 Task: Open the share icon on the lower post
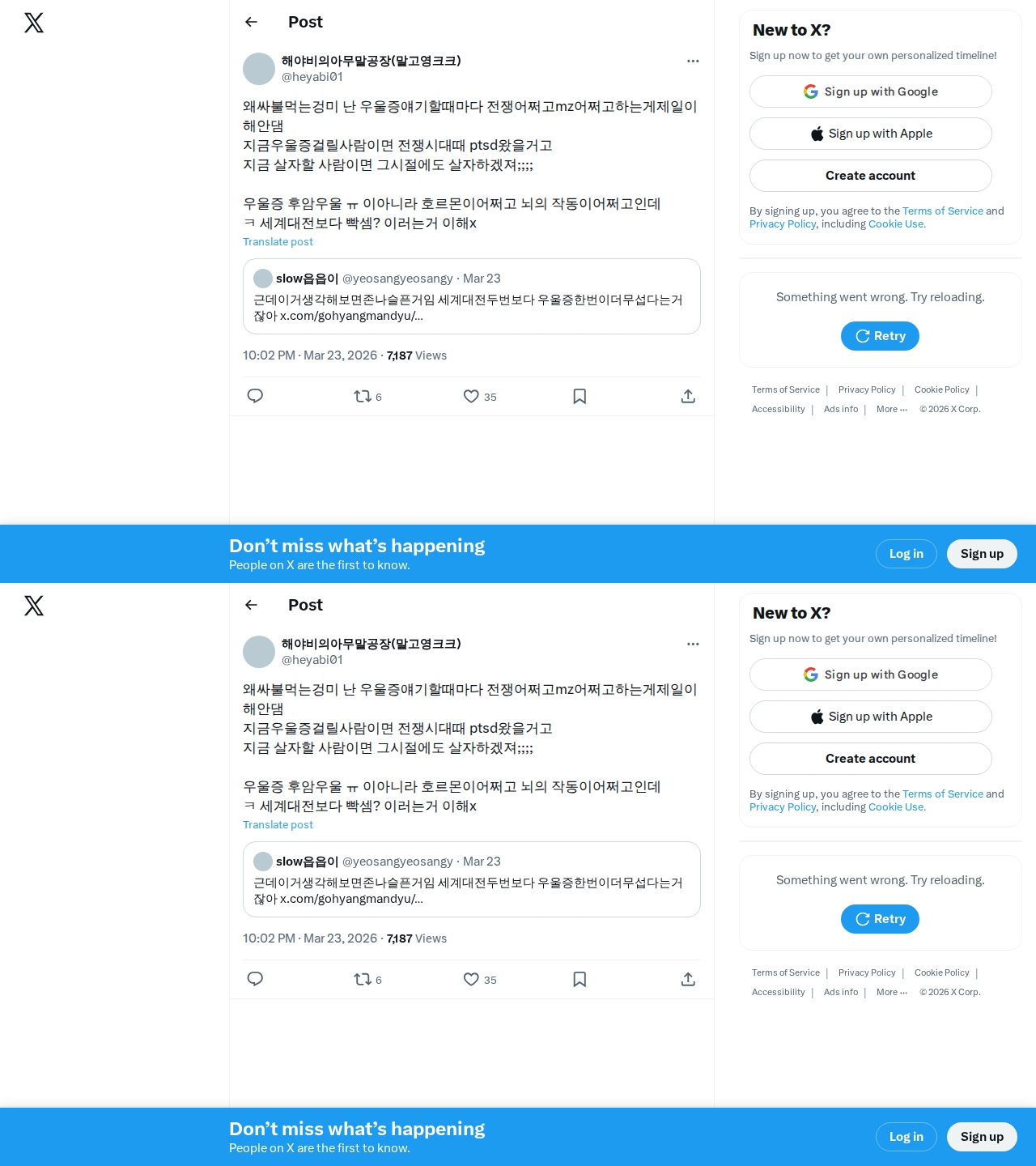pos(688,979)
